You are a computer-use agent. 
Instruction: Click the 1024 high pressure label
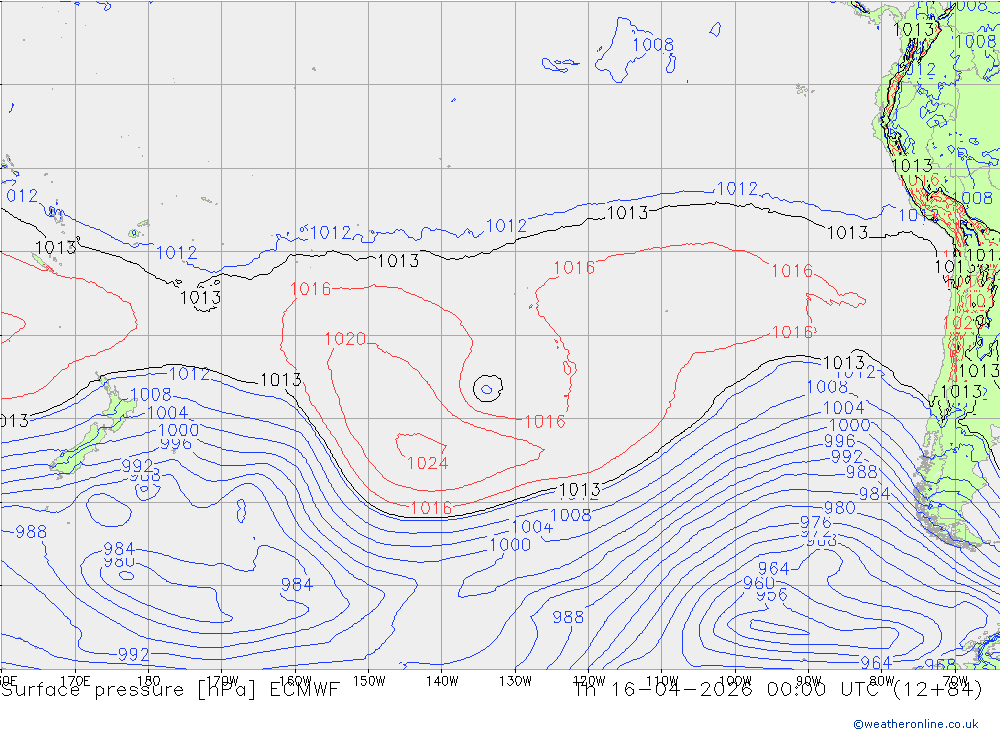click(427, 463)
